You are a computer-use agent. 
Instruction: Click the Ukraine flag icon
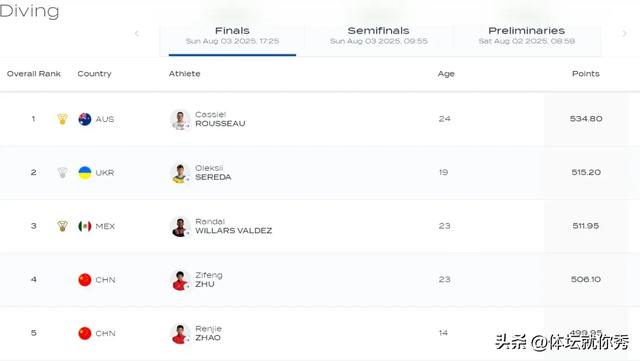85,173
